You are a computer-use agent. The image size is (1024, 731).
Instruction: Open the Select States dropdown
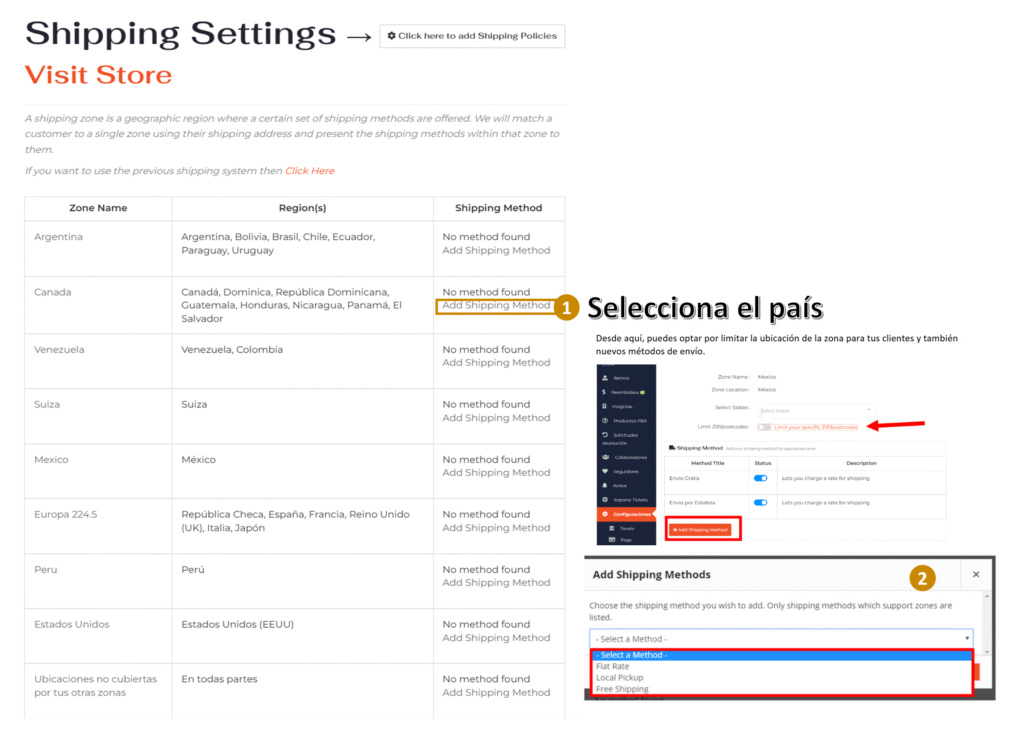817,410
